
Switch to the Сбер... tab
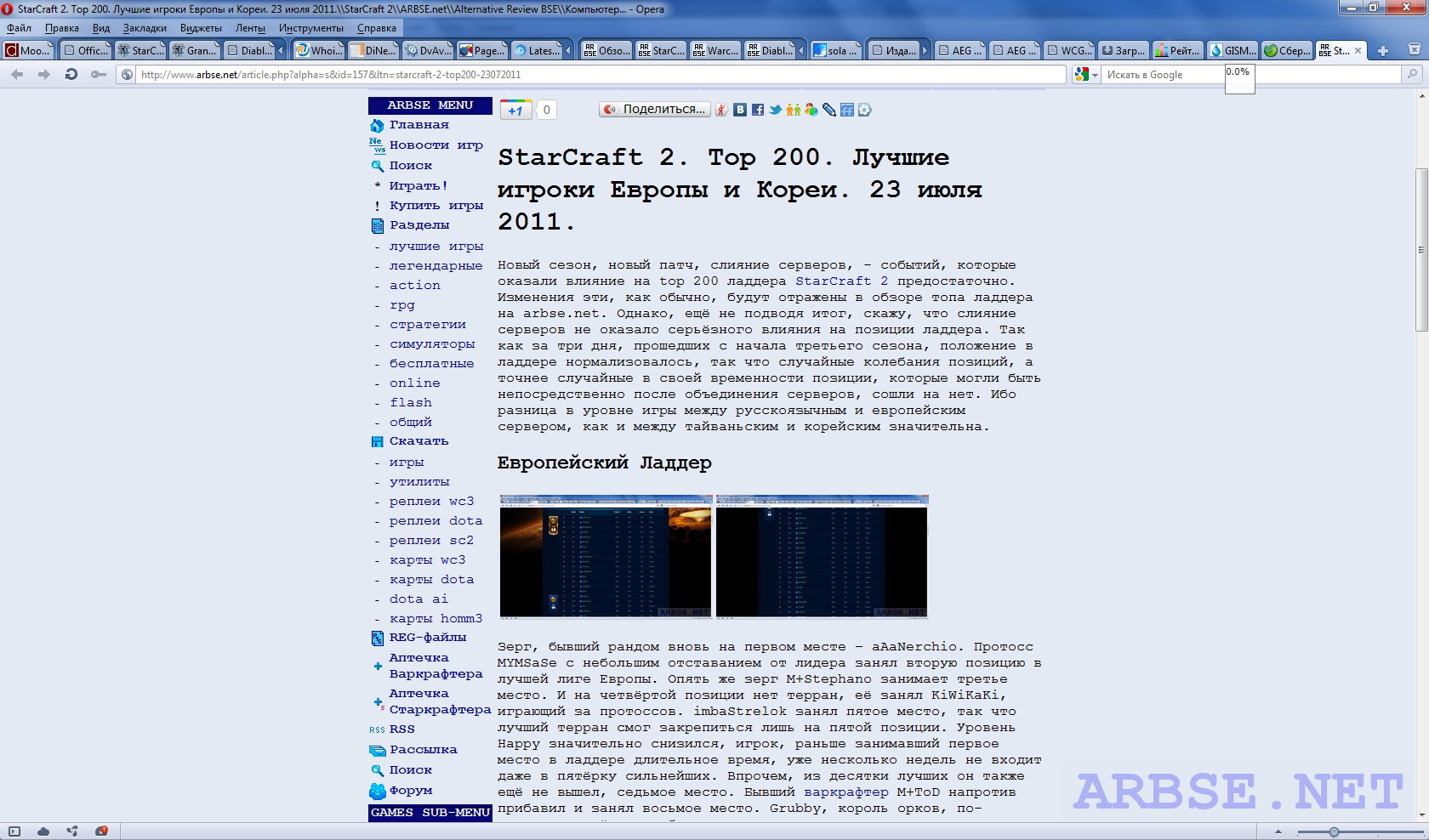1287,51
